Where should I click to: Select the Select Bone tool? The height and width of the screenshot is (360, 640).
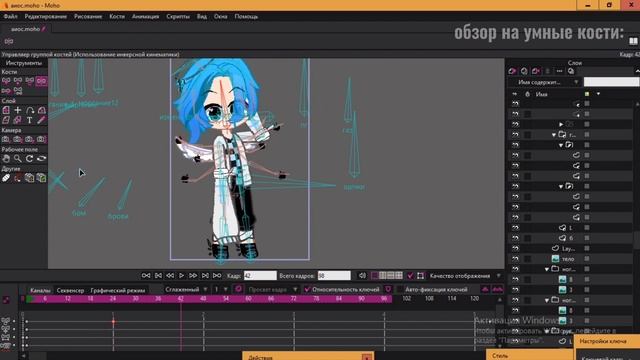click(x=6, y=81)
